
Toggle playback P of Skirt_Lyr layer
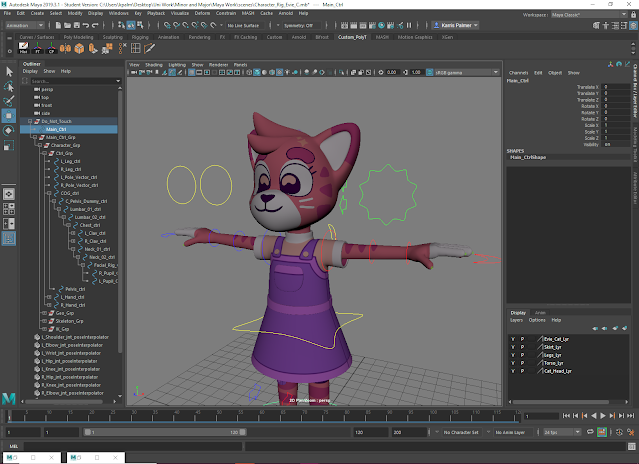[522, 347]
